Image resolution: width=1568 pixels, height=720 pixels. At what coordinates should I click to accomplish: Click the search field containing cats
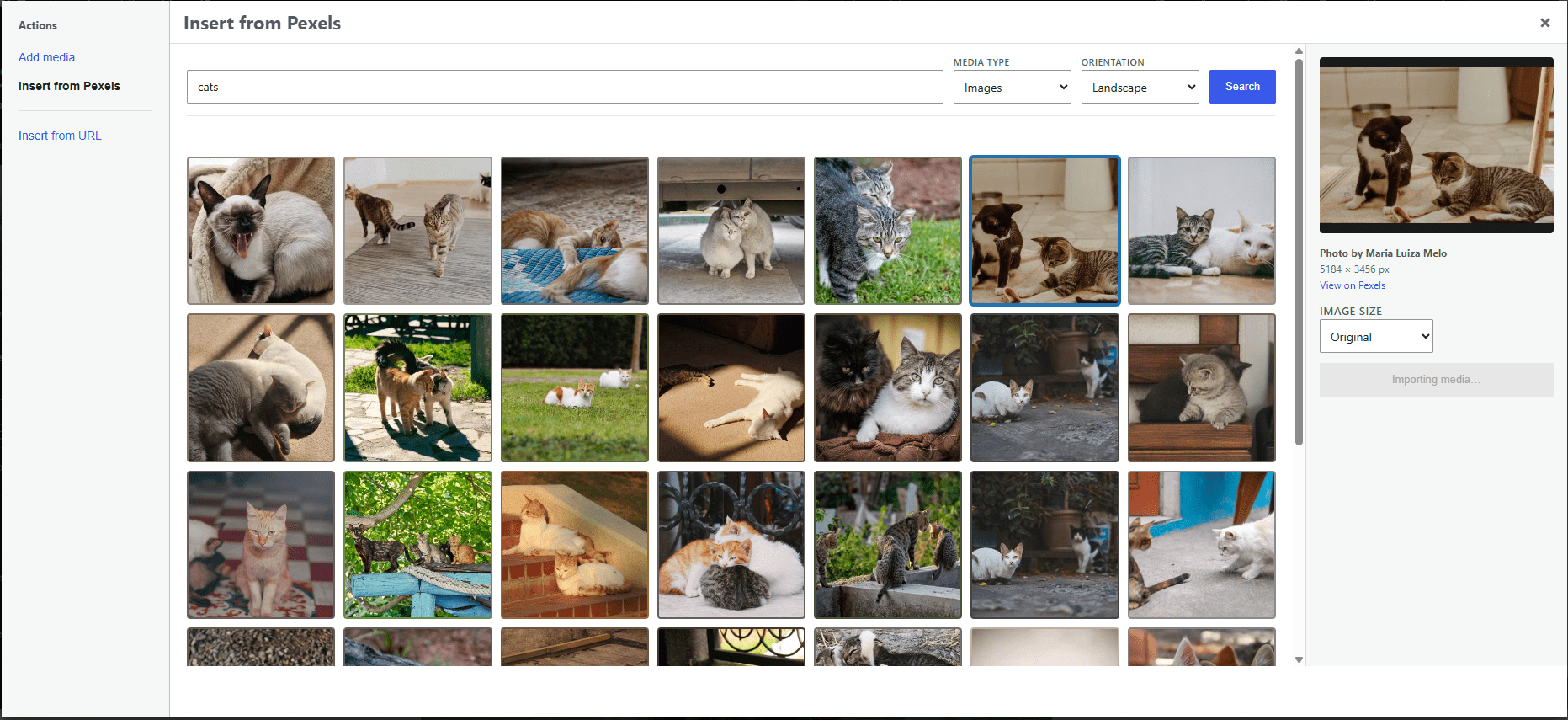[x=565, y=87]
